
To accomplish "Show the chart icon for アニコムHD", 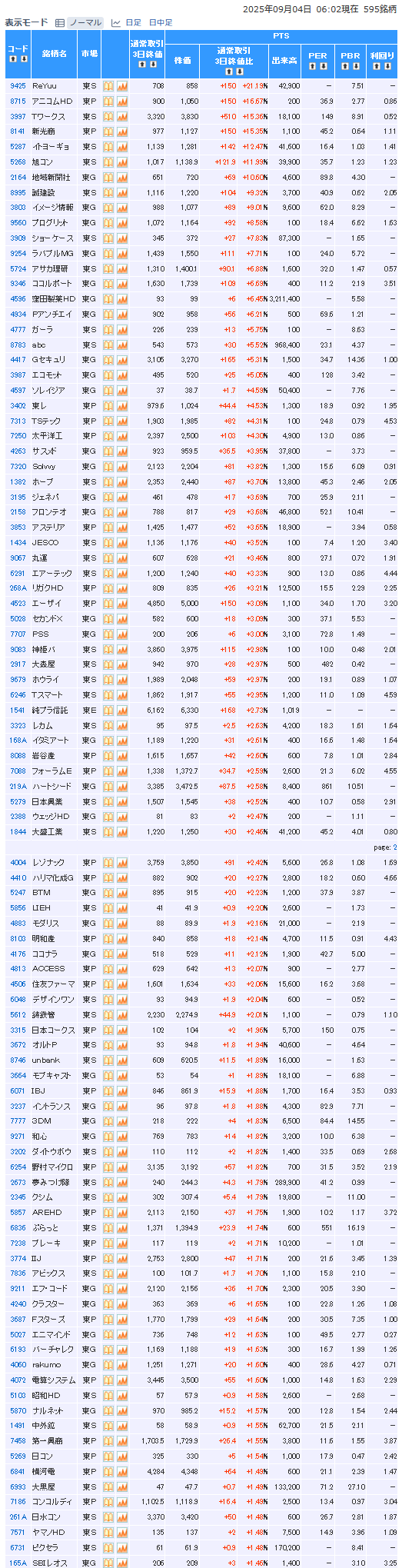I will (x=122, y=102).
